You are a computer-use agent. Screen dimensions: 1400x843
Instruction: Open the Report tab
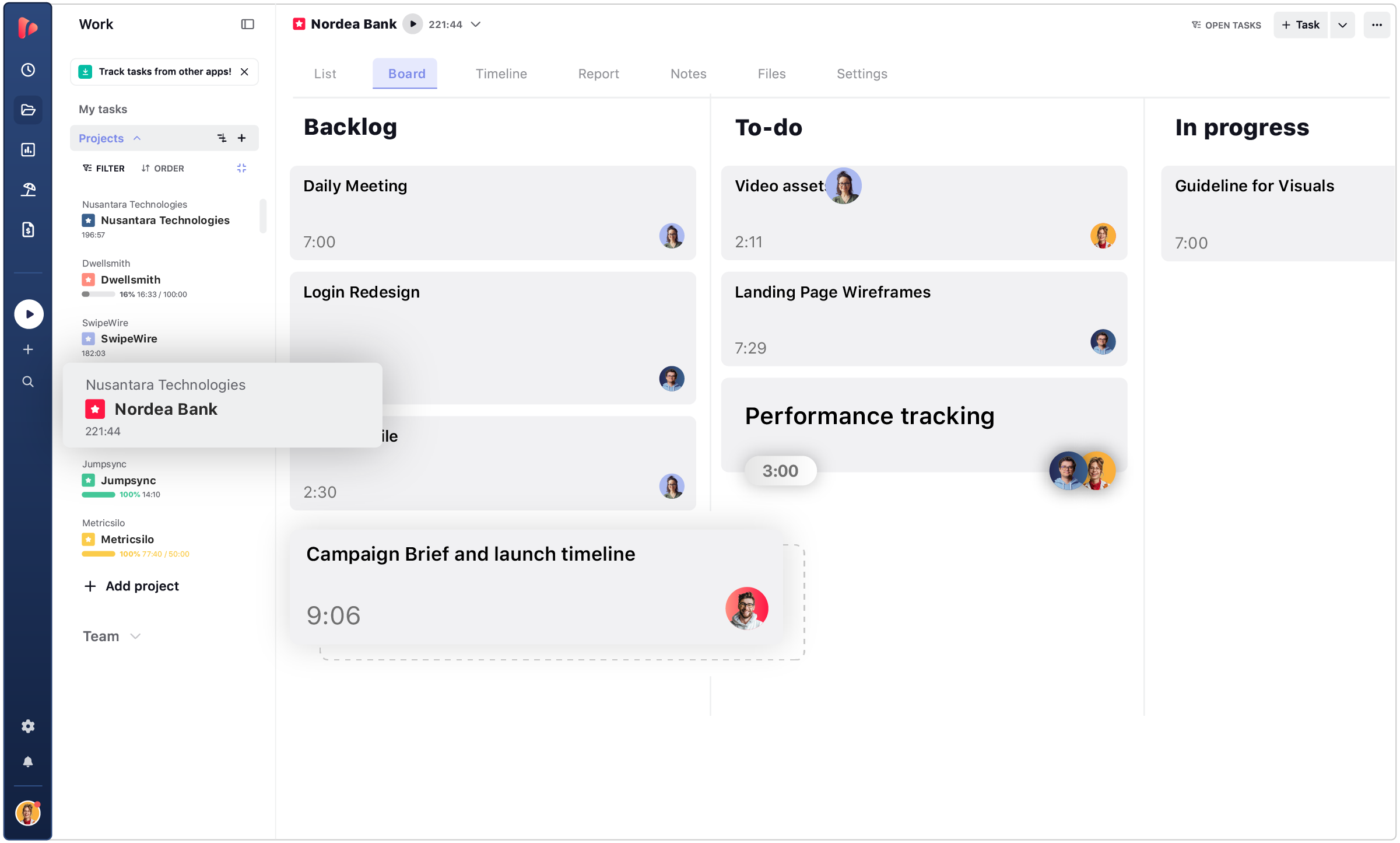(598, 72)
